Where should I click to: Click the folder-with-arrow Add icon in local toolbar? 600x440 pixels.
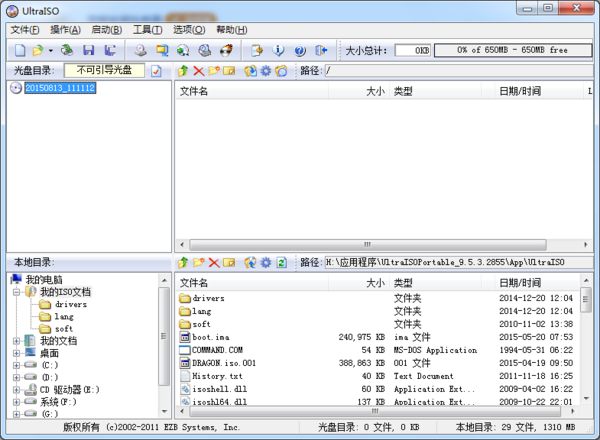[250, 262]
